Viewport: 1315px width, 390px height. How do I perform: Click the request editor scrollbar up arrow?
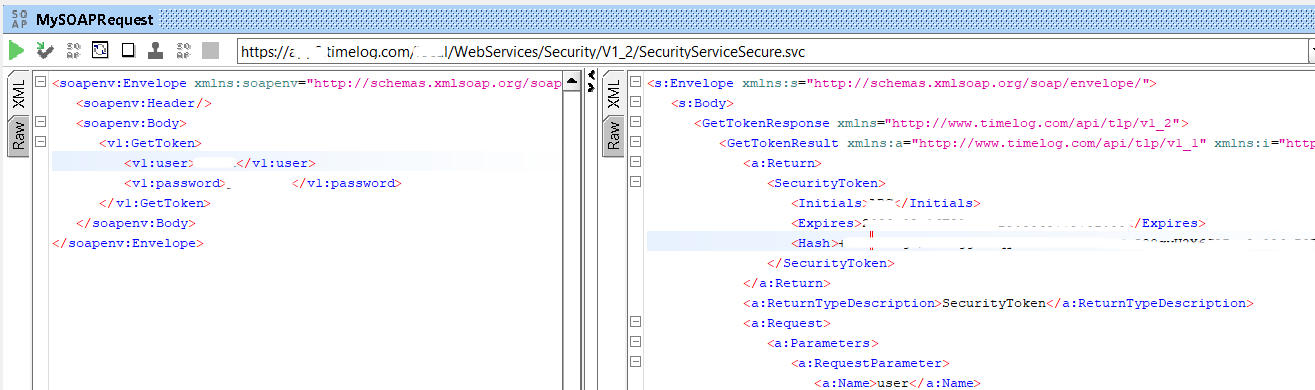click(572, 80)
